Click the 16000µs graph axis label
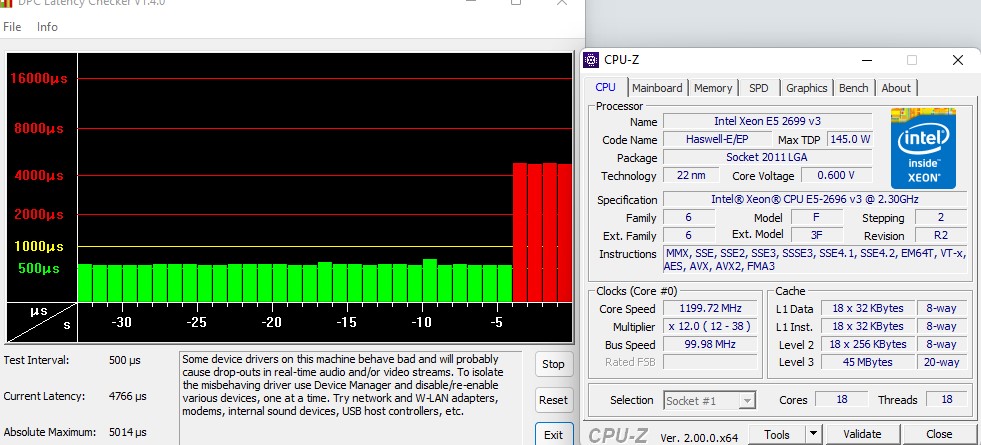This screenshot has height=445, width=981. 38,79
